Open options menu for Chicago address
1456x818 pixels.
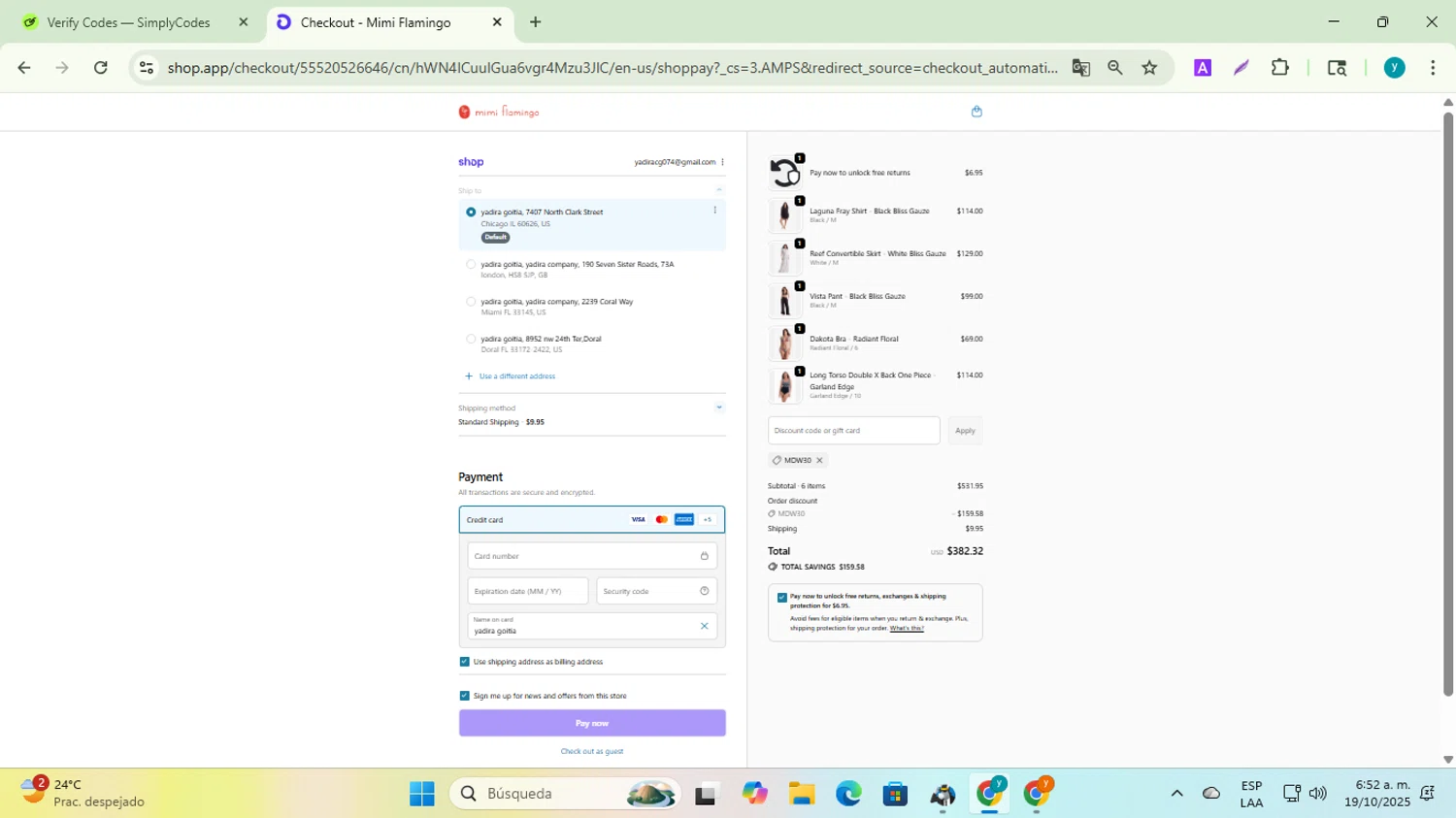715,211
